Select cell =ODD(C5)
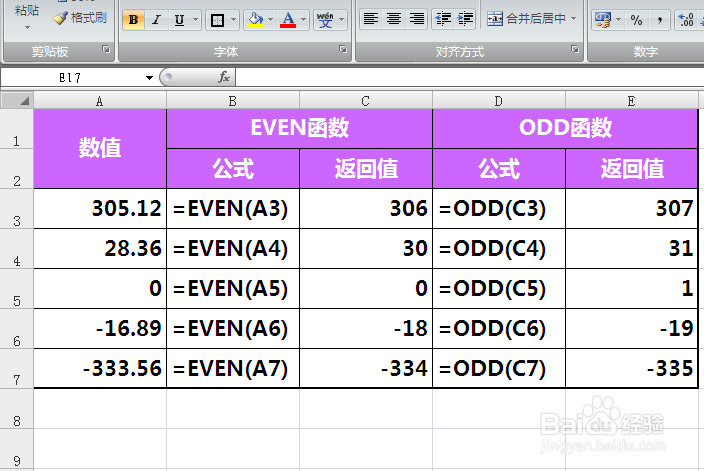Image resolution: width=704 pixels, height=471 pixels. pyautogui.click(x=498, y=288)
